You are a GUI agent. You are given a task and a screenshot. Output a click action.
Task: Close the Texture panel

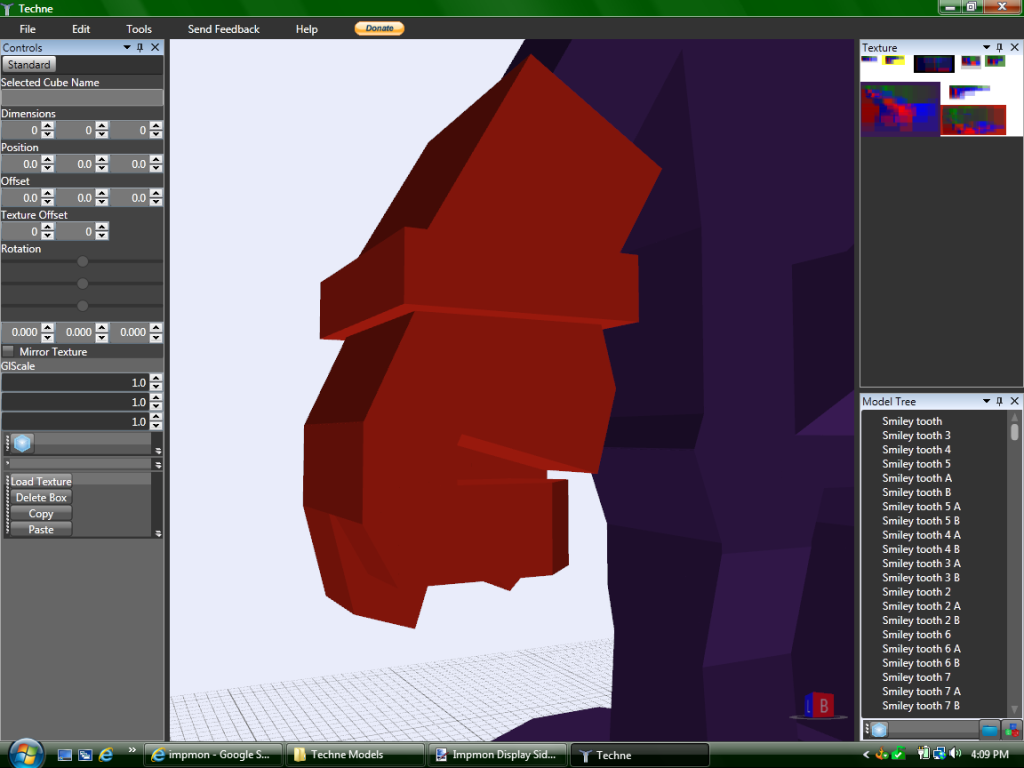[1014, 48]
